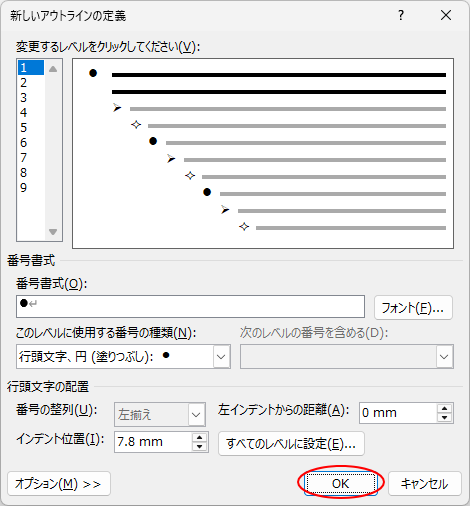The image size is (470, 506).
Task: Click the second-level arrow bullet in preview
Action: 117,108
